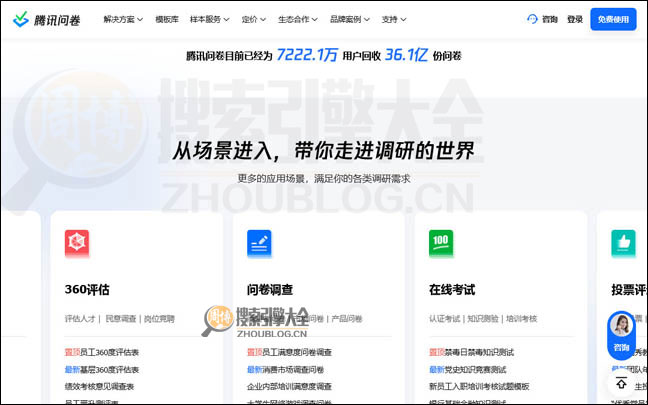The width and height of the screenshot is (648, 405).
Task: Open template 新员工入职培训考核试题模板
Action: [x=479, y=386]
